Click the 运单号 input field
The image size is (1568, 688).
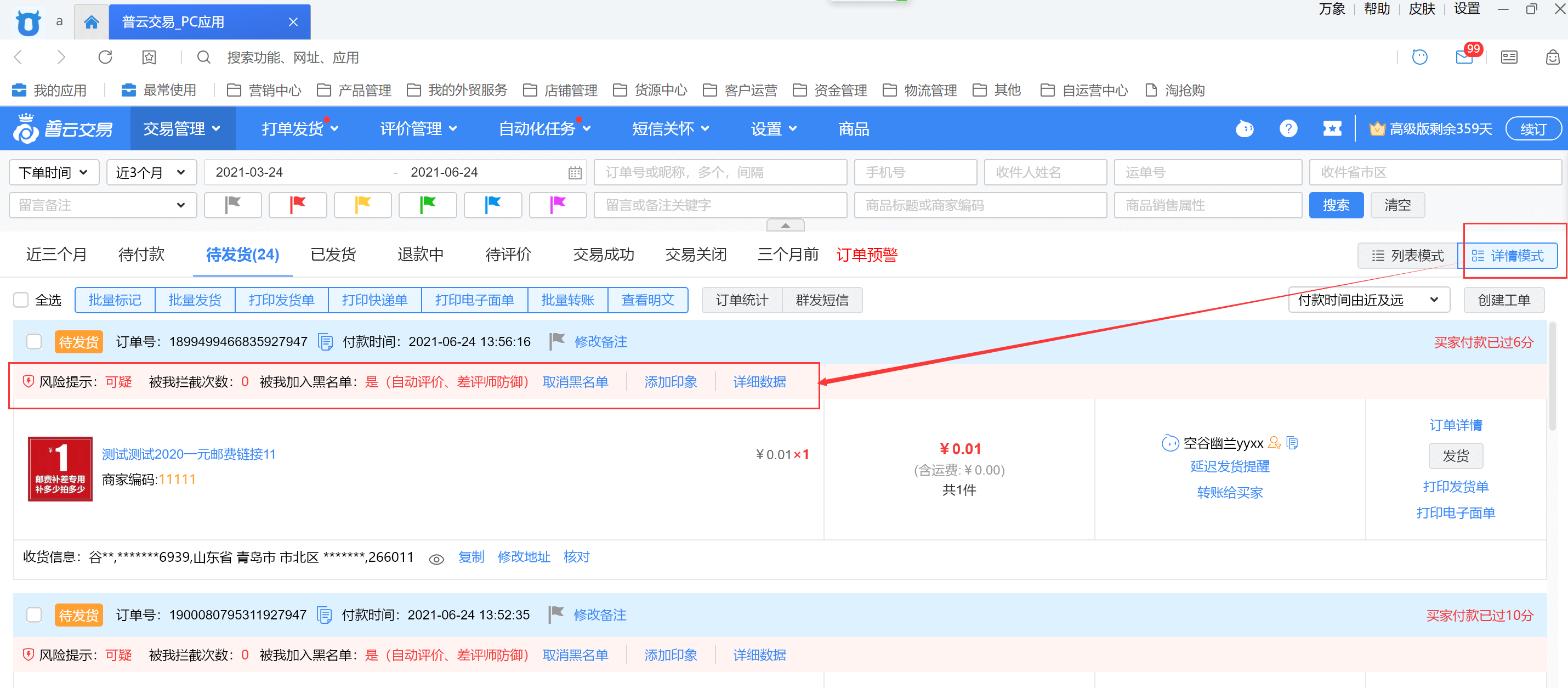pos(1207,172)
